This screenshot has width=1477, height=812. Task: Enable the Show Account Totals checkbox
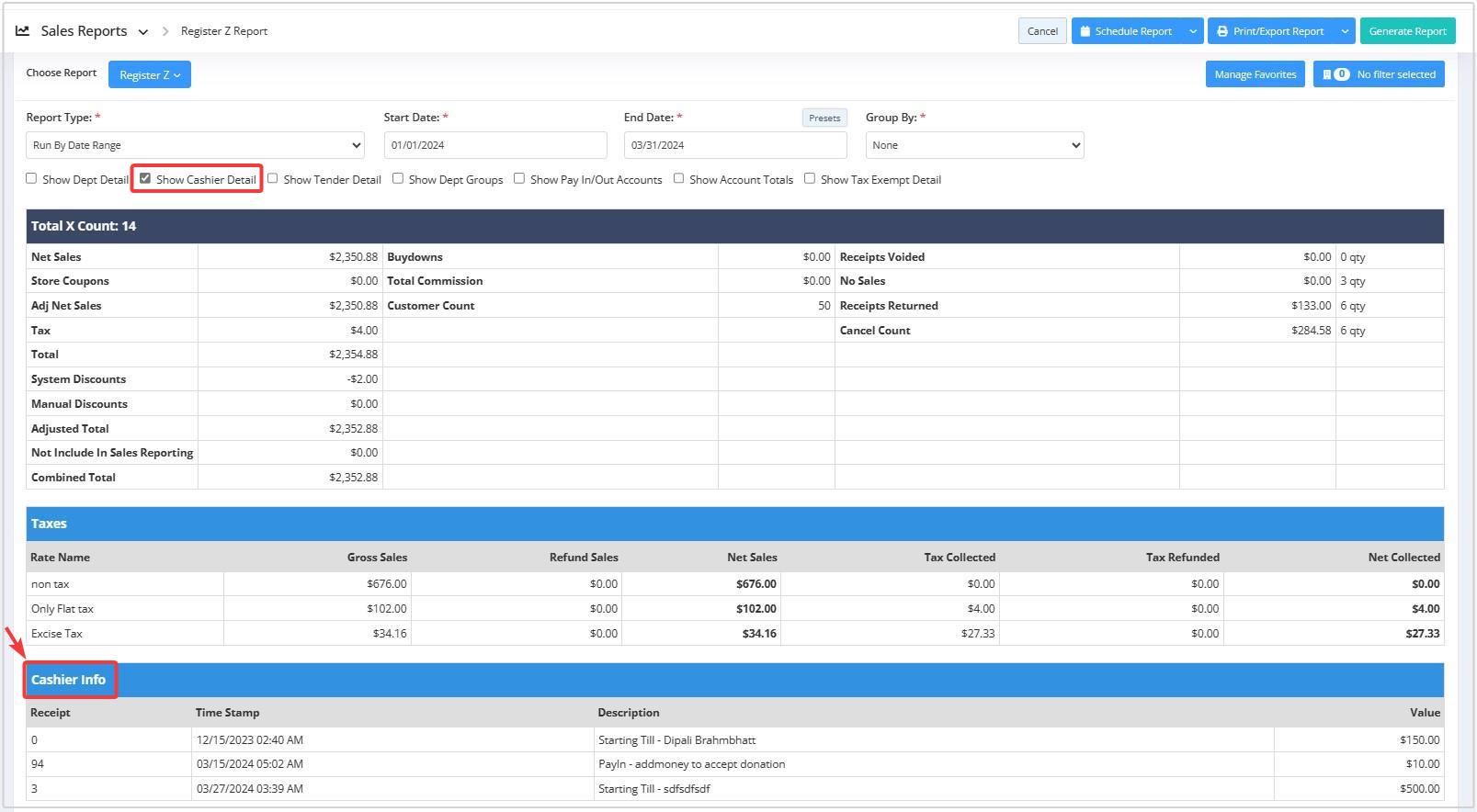678,178
